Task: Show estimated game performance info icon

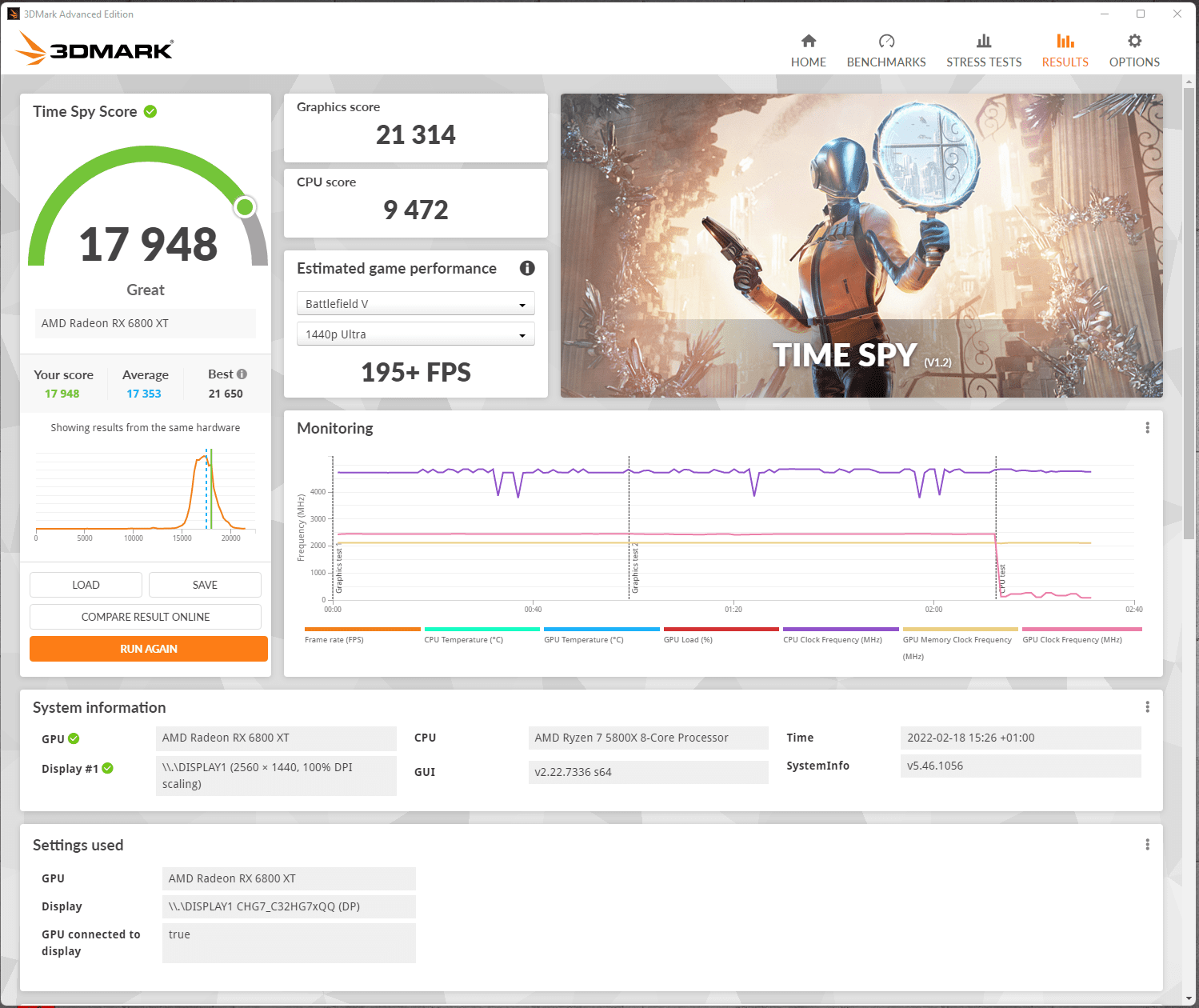Action: point(527,268)
